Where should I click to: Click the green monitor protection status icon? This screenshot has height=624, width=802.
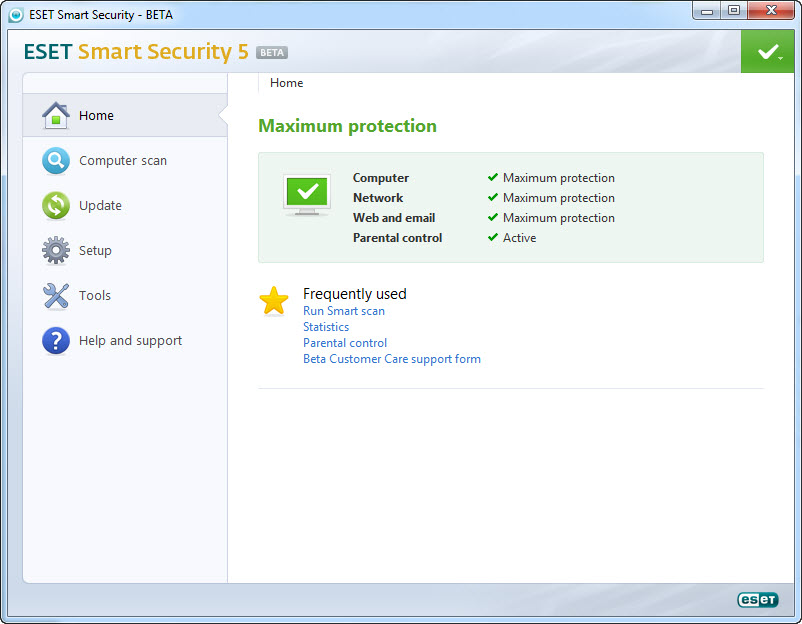(x=307, y=195)
